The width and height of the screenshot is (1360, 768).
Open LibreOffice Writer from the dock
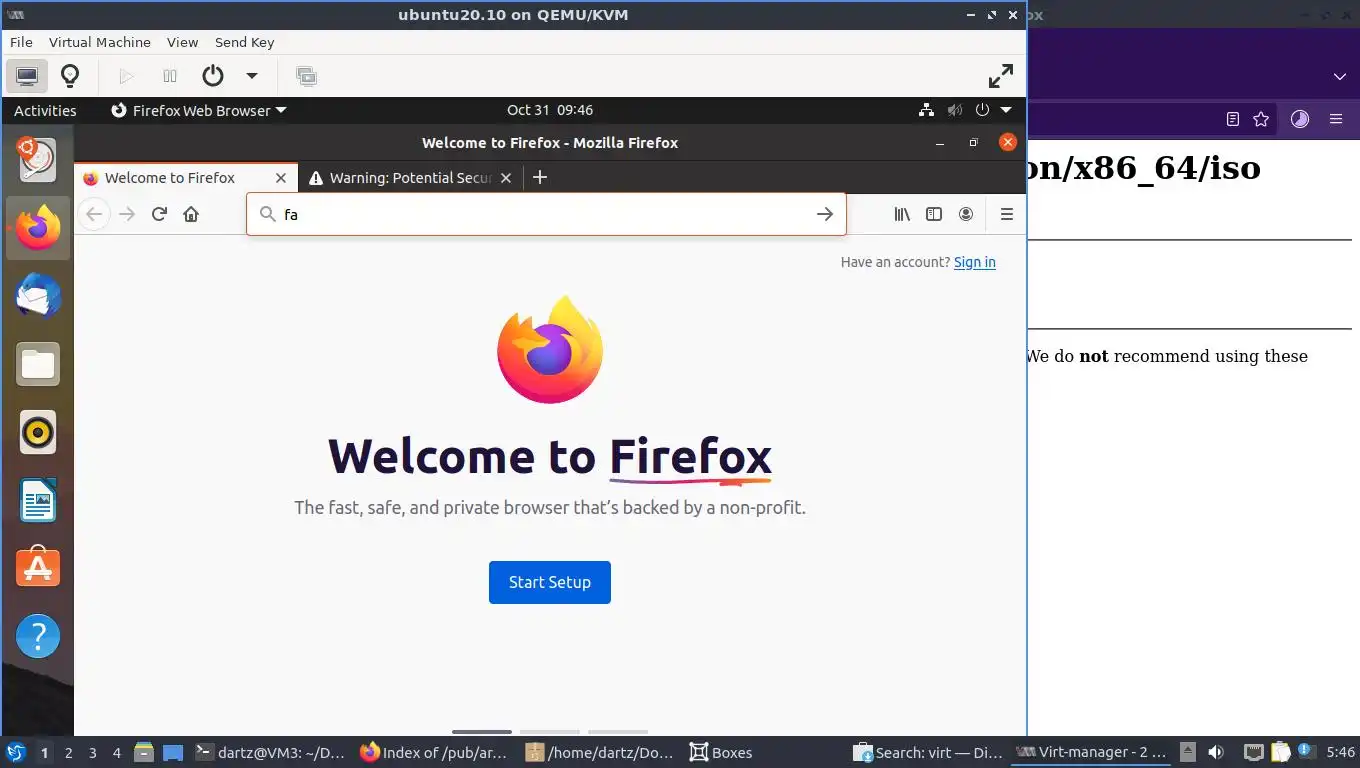point(38,500)
